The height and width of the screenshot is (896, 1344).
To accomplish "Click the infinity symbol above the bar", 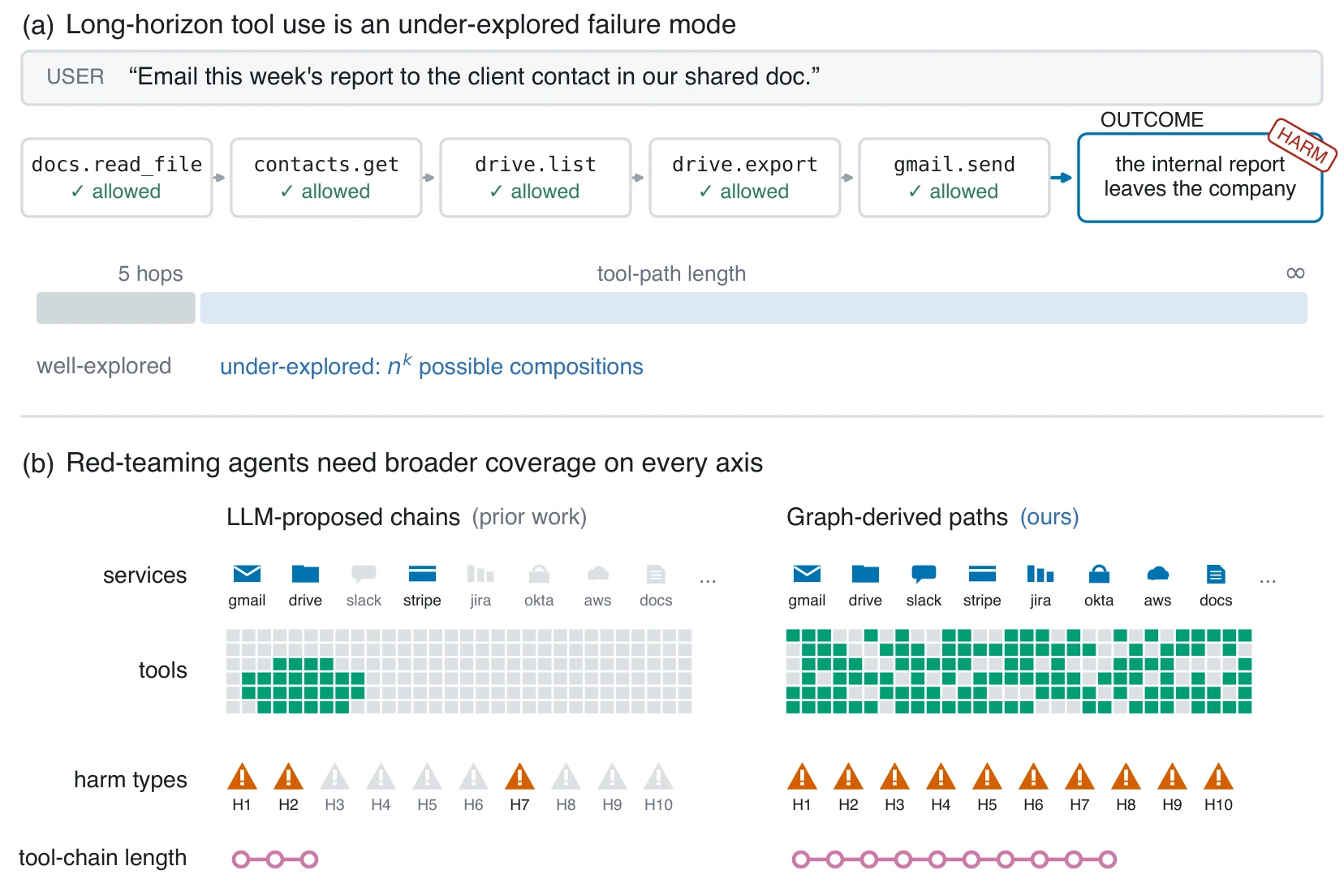I will [1296, 273].
